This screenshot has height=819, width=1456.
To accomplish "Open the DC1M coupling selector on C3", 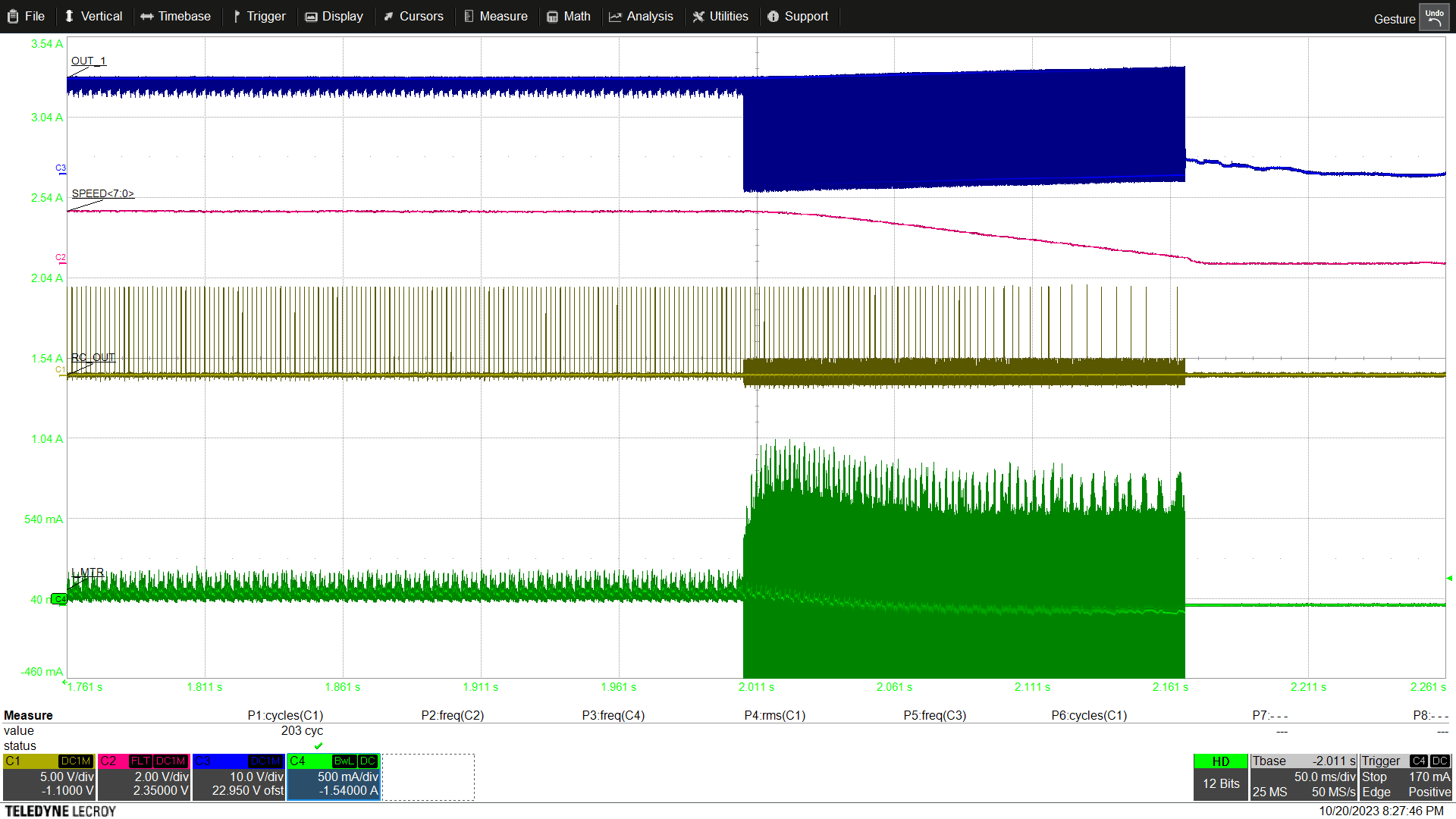I will click(x=265, y=761).
